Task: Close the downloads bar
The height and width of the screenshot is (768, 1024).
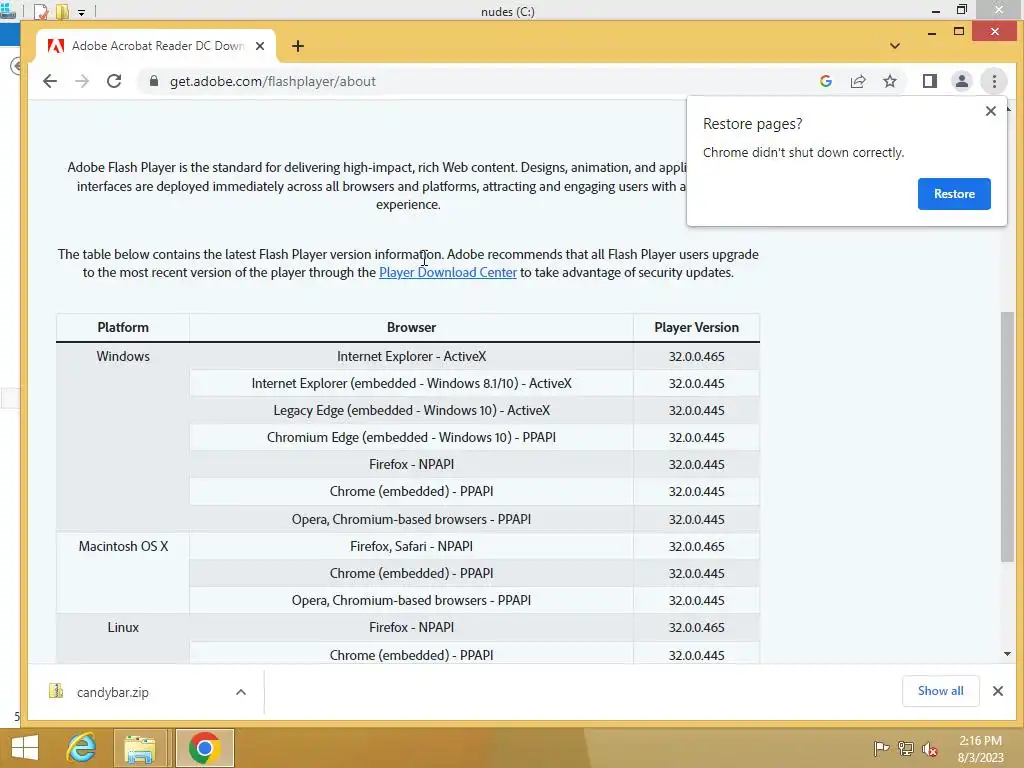Action: coord(998,691)
